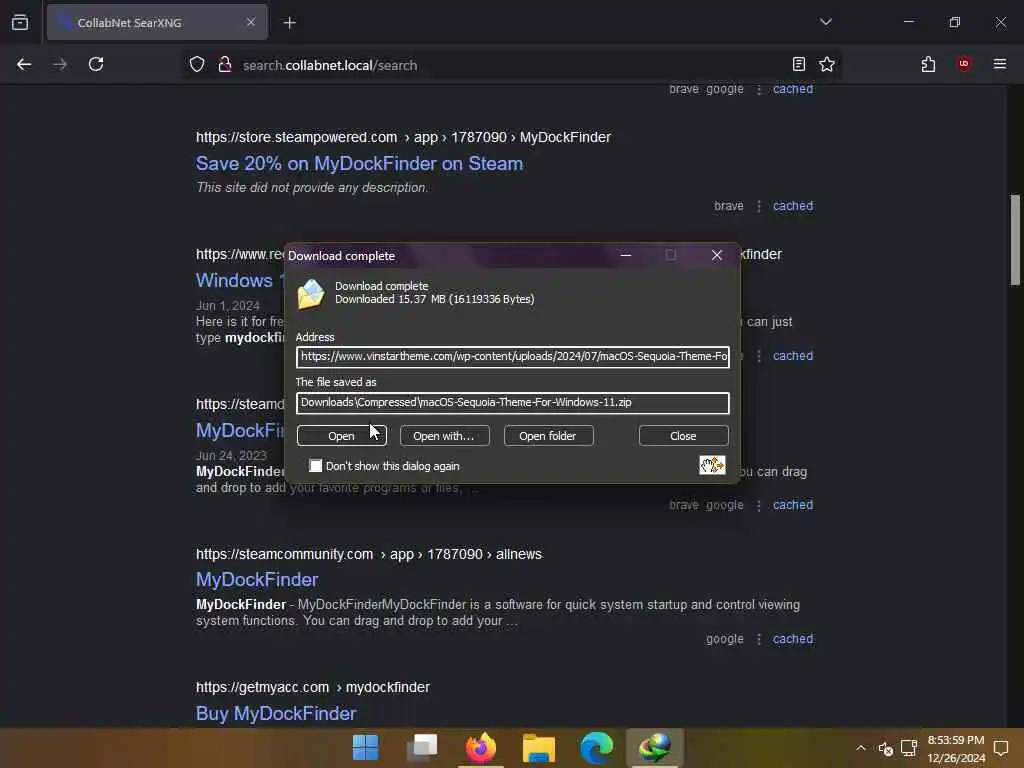Toggle reader view icon

pyautogui.click(x=799, y=64)
